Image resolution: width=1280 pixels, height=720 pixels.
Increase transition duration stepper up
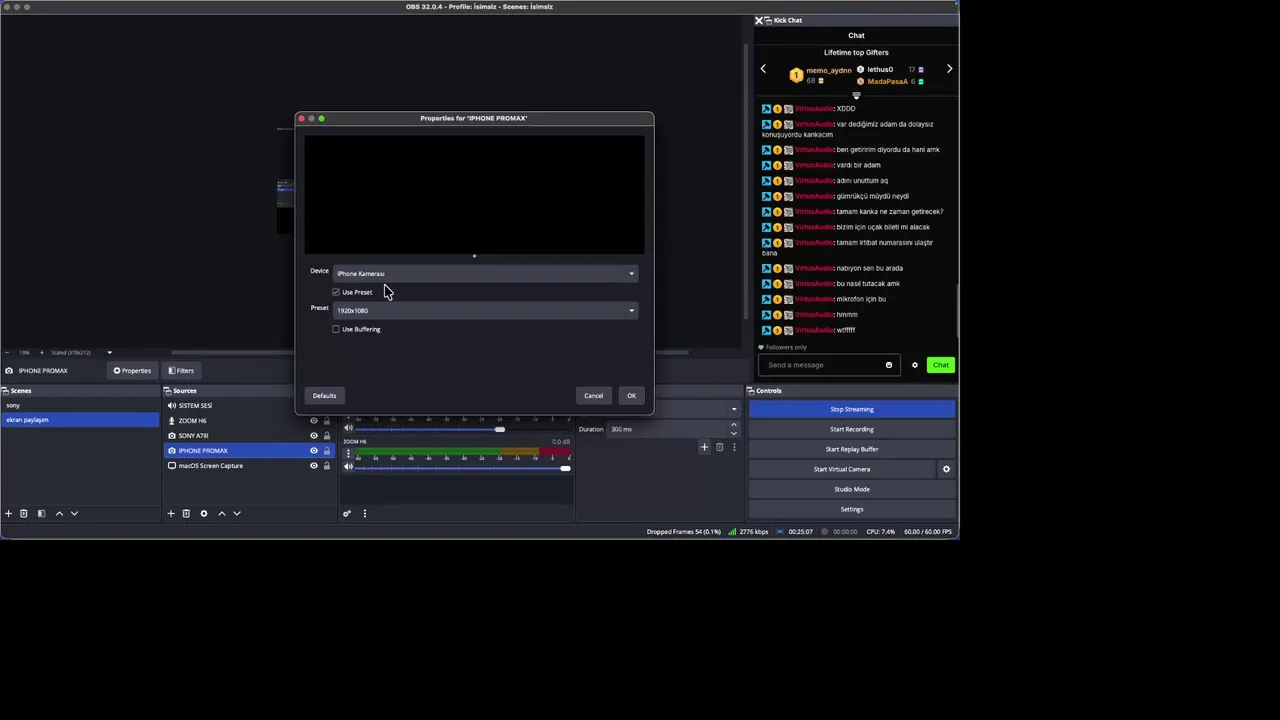[x=734, y=425]
